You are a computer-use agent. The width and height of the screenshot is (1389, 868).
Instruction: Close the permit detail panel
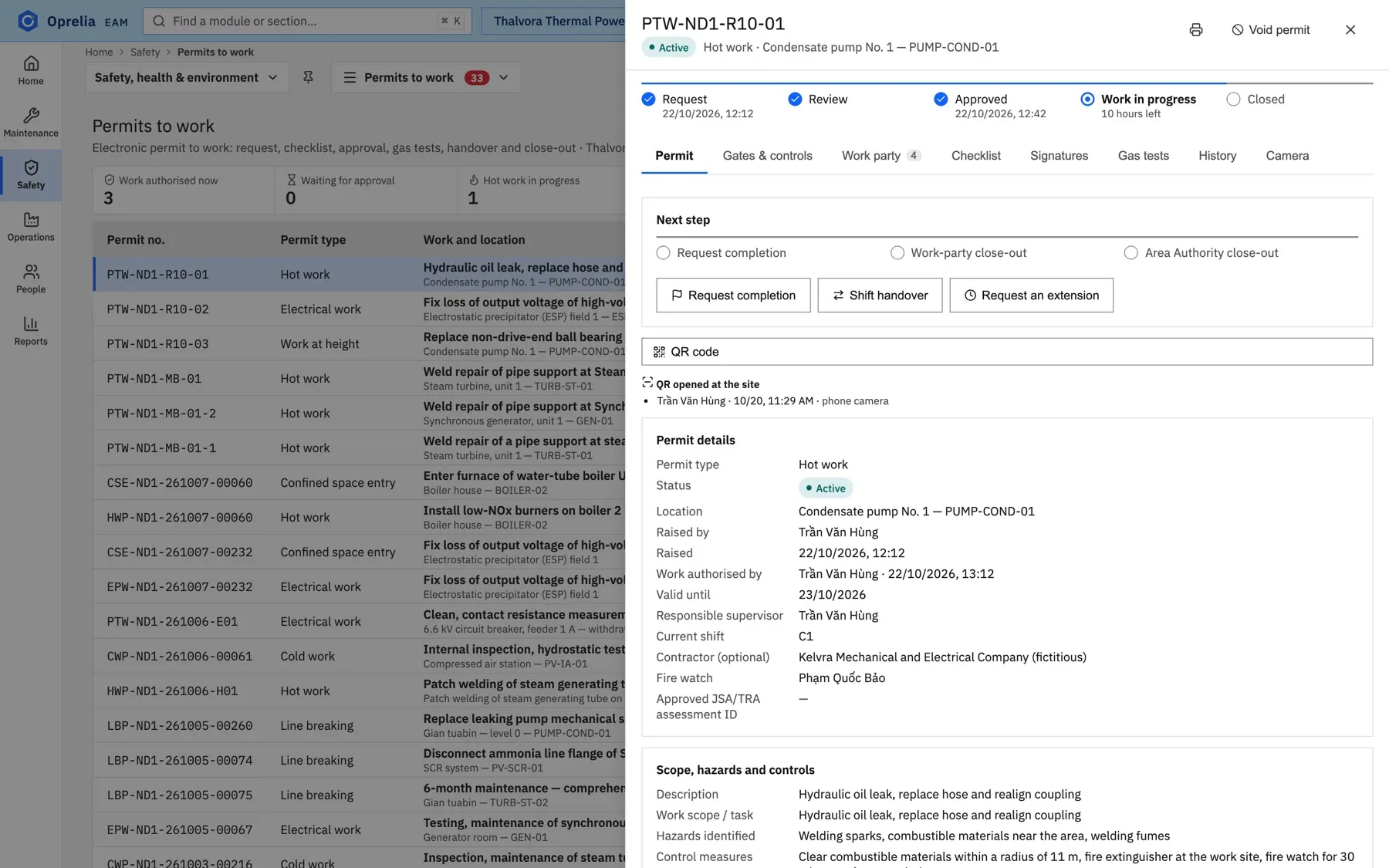click(1350, 29)
